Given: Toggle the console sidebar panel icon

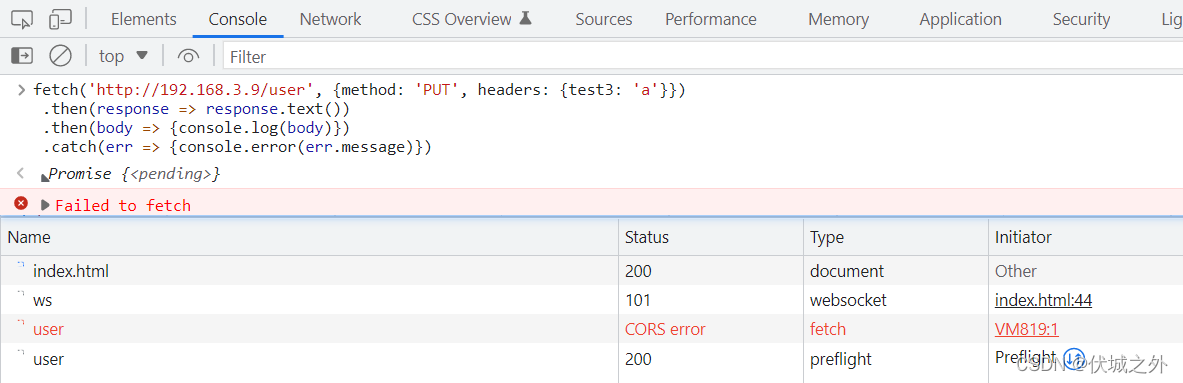Looking at the screenshot, I should tap(22, 55).
